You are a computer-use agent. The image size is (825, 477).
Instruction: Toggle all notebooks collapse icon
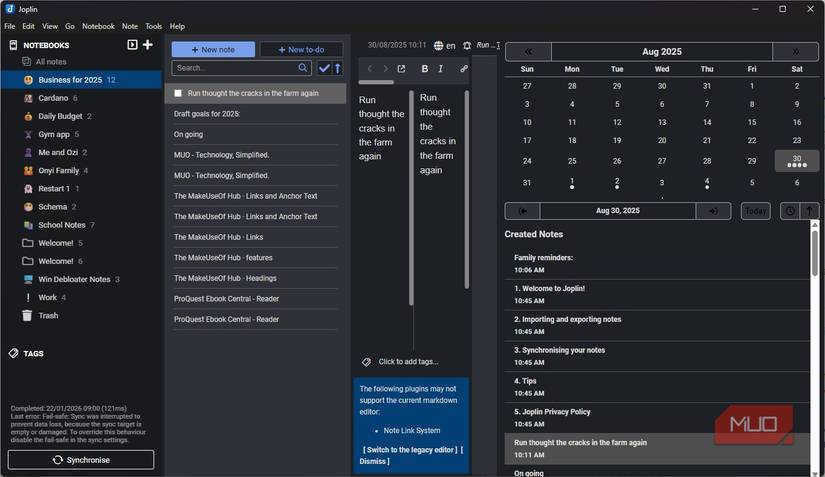coord(132,45)
